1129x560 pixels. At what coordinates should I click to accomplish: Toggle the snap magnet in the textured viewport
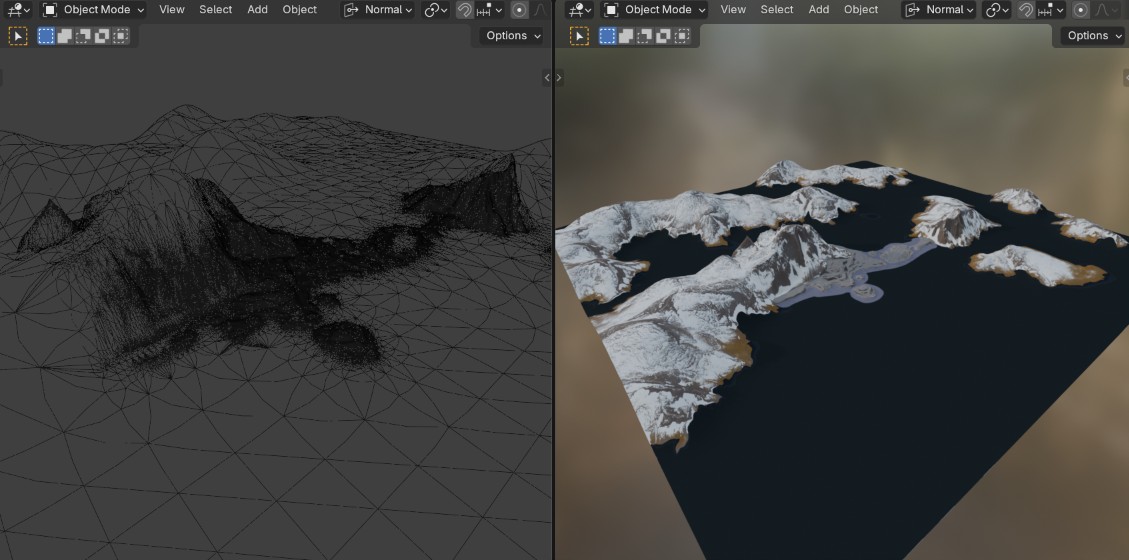pyautogui.click(x=1026, y=10)
